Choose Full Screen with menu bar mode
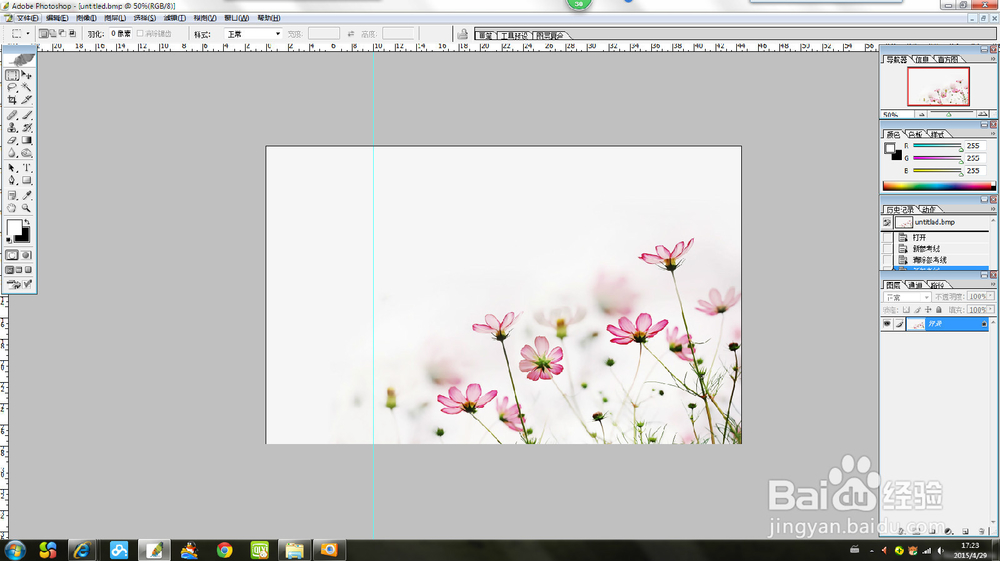The image size is (1000, 561). point(19,270)
